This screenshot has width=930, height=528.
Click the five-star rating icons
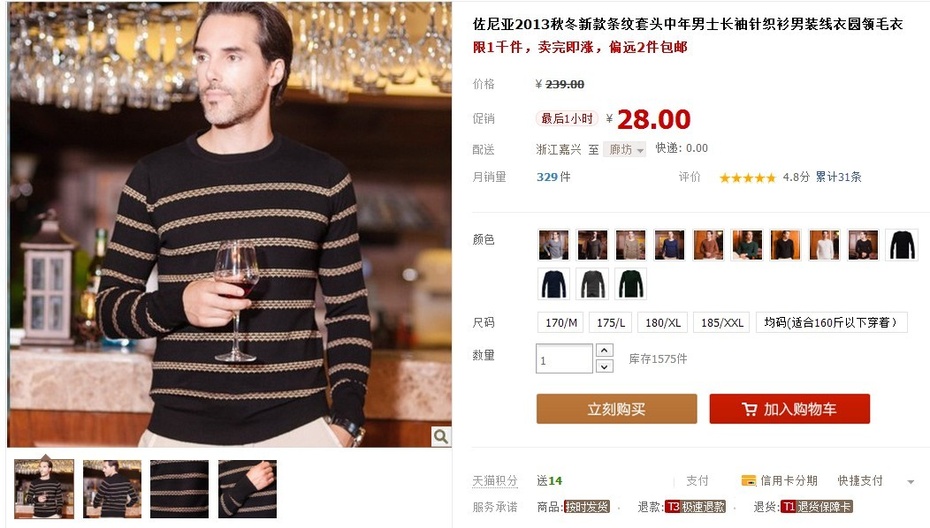click(747, 177)
